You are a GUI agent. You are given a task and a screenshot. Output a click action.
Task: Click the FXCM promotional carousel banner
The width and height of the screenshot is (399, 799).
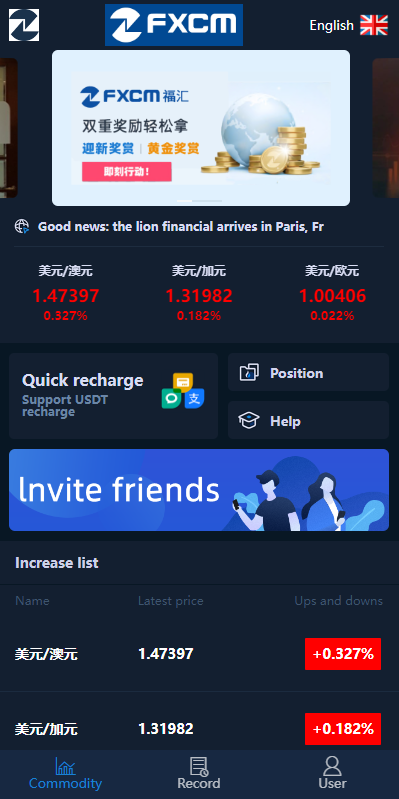point(201,128)
